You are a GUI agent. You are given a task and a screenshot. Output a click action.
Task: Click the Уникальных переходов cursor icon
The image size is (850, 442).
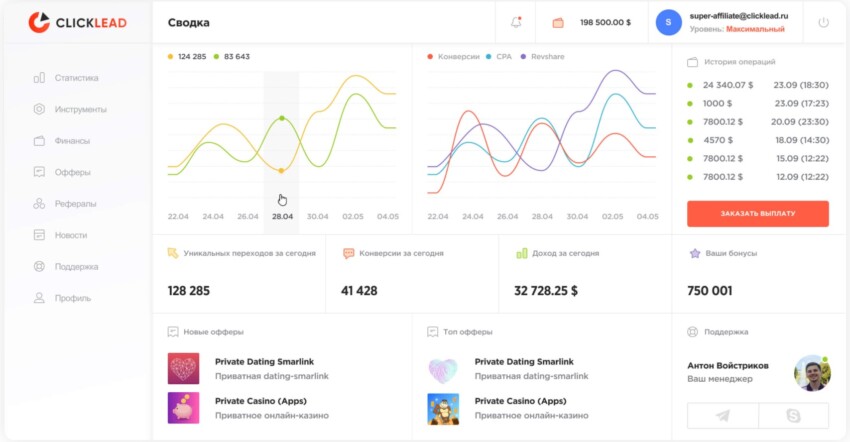[x=173, y=253]
